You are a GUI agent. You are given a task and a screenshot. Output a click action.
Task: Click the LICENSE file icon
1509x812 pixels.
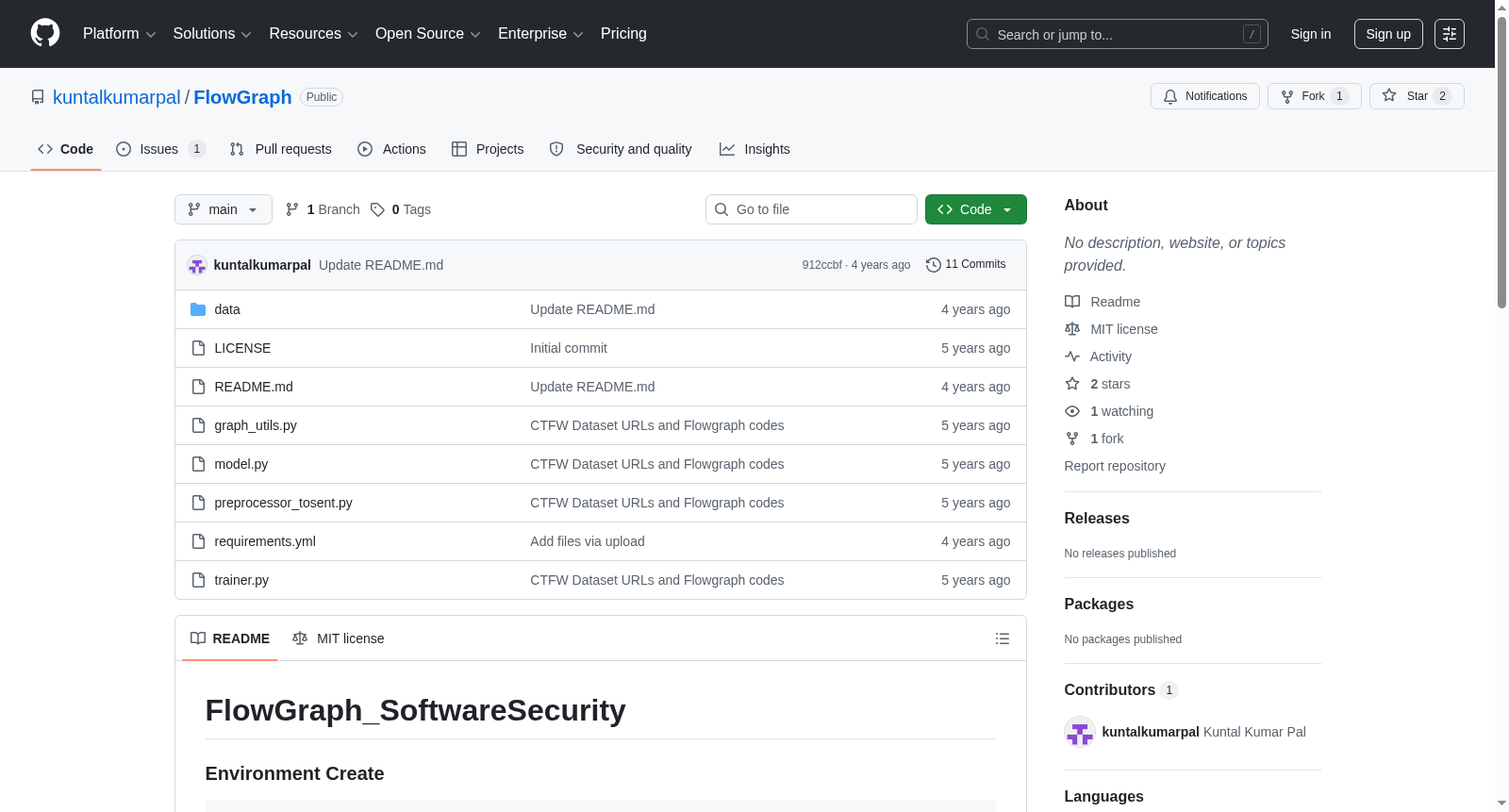[198, 348]
